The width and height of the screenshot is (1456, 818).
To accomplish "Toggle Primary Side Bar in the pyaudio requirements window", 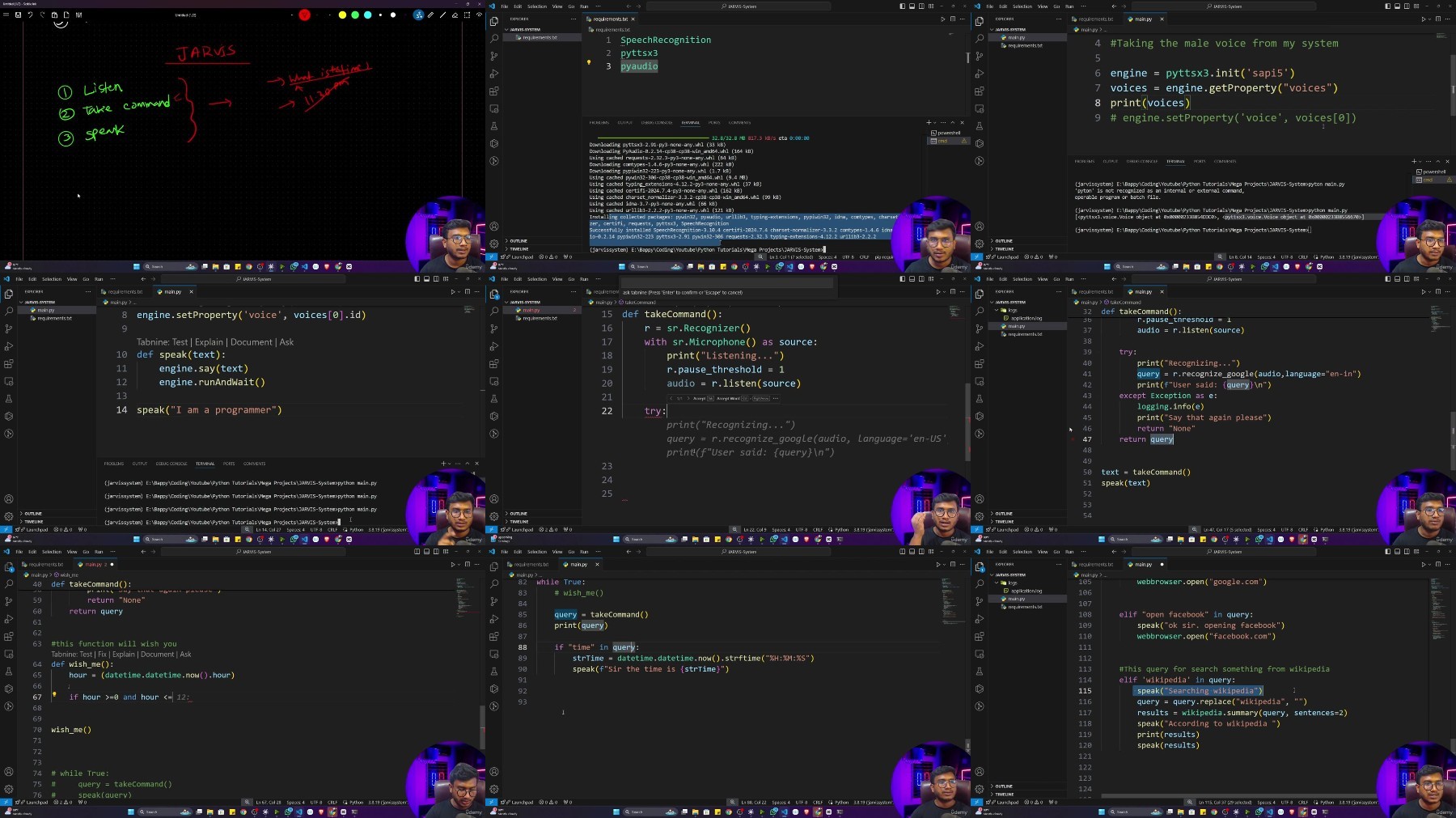I will (902, 6).
